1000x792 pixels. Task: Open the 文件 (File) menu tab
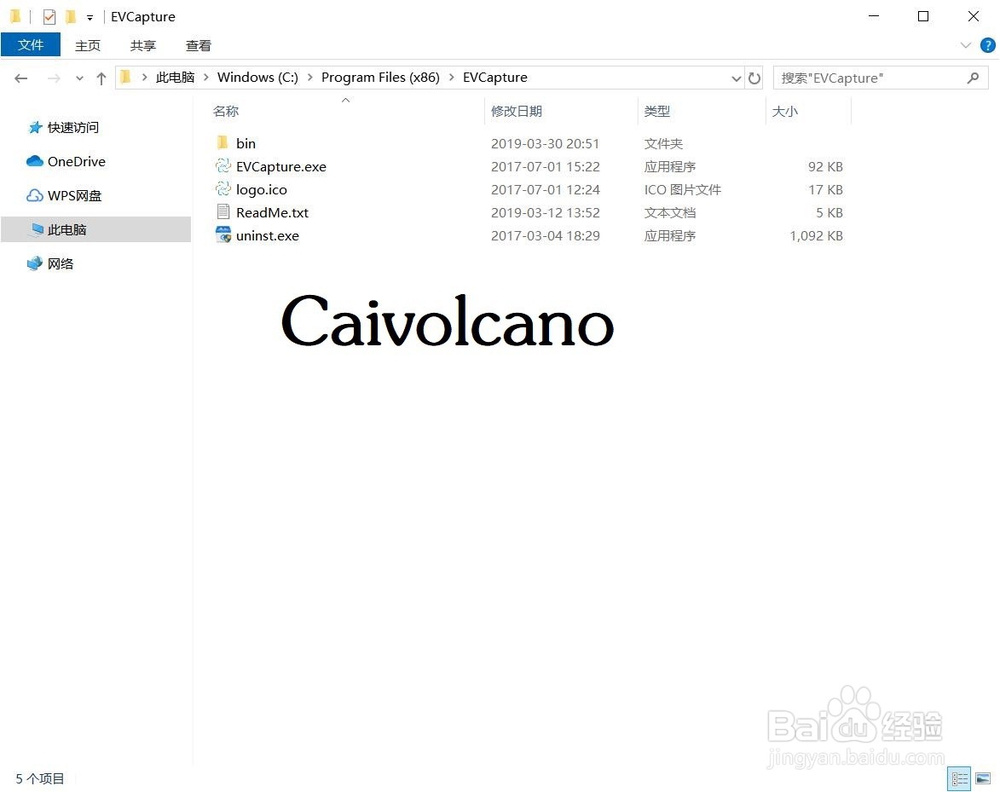31,45
